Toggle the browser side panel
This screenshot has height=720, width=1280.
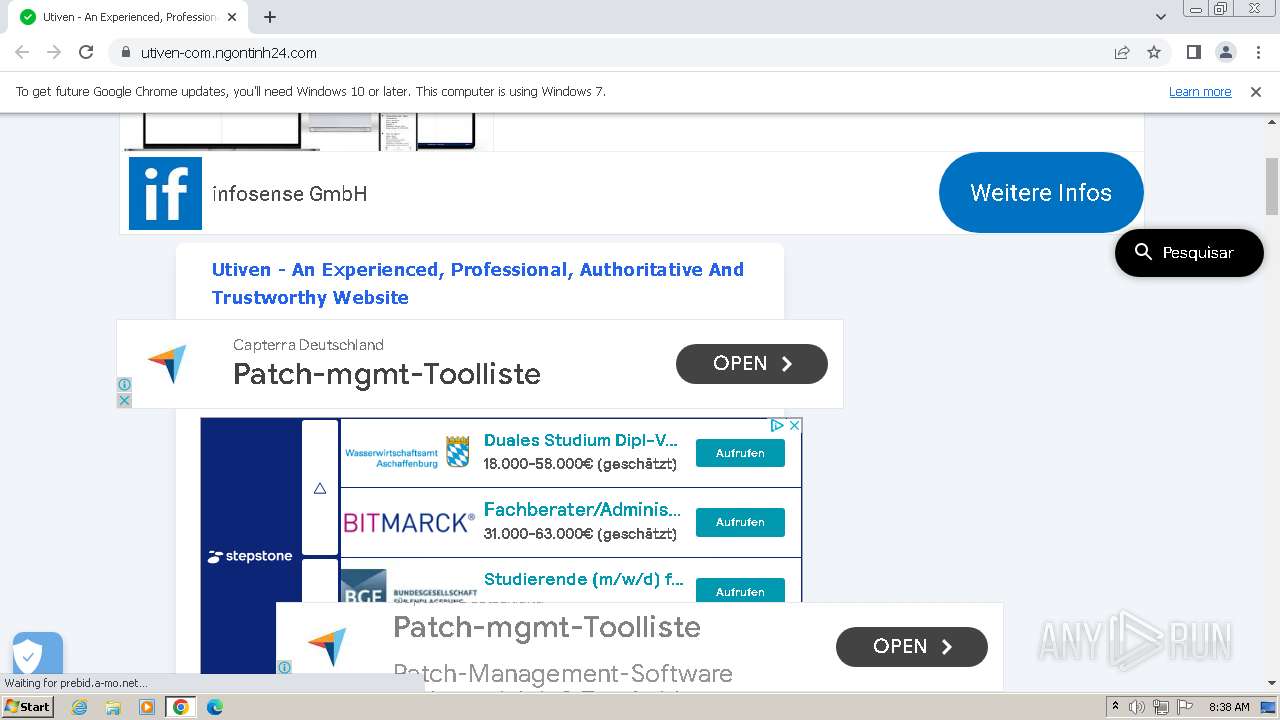1193,53
